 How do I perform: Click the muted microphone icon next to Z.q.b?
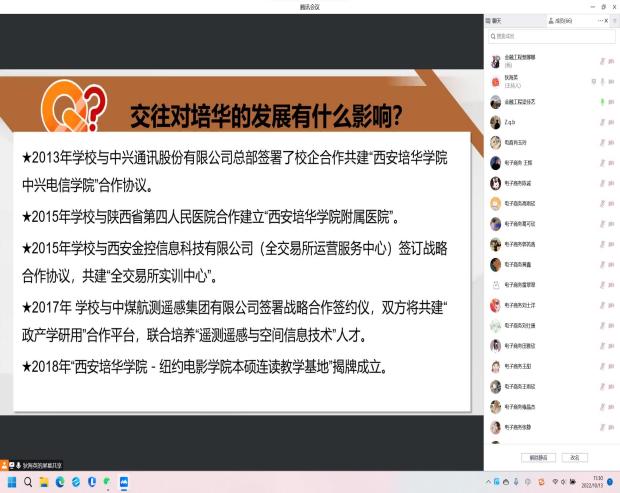point(603,123)
